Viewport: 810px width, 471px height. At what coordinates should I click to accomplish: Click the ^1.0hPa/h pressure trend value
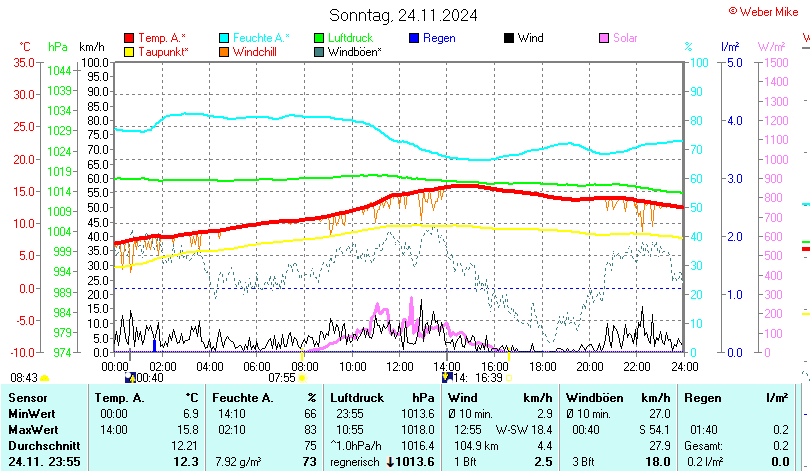[356, 446]
